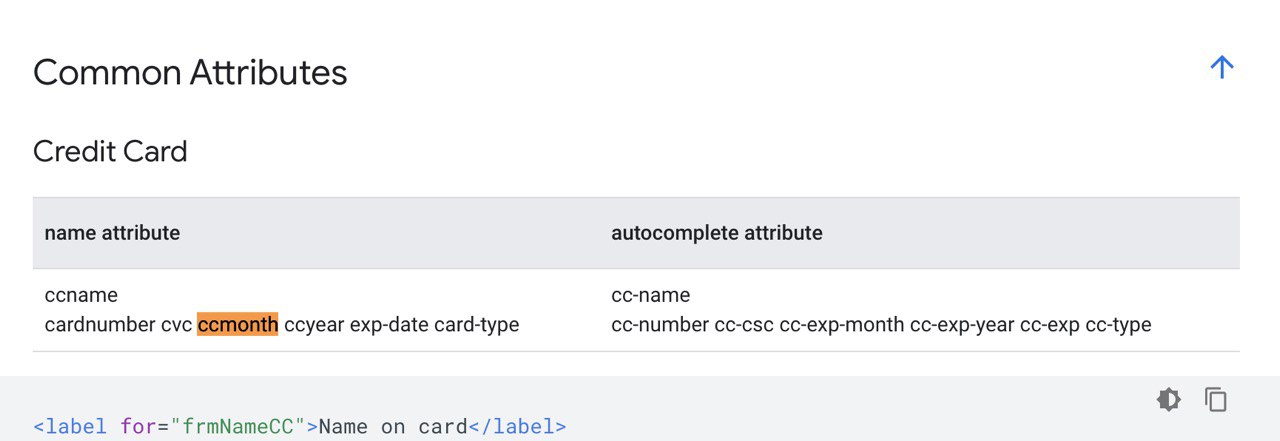Click the card-type name value
Image resolution: width=1280 pixels, height=441 pixels.
(x=476, y=324)
